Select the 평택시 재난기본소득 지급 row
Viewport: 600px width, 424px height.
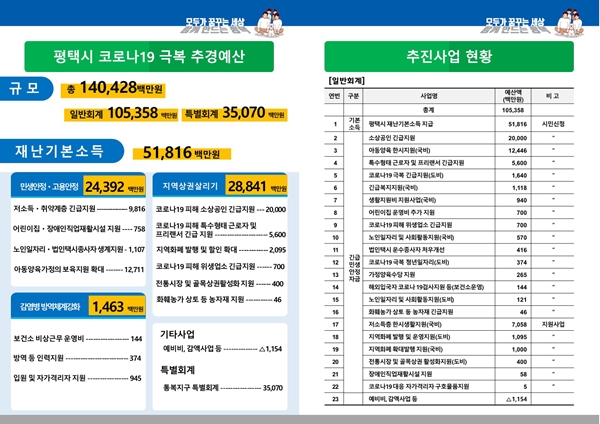[x=408, y=123]
